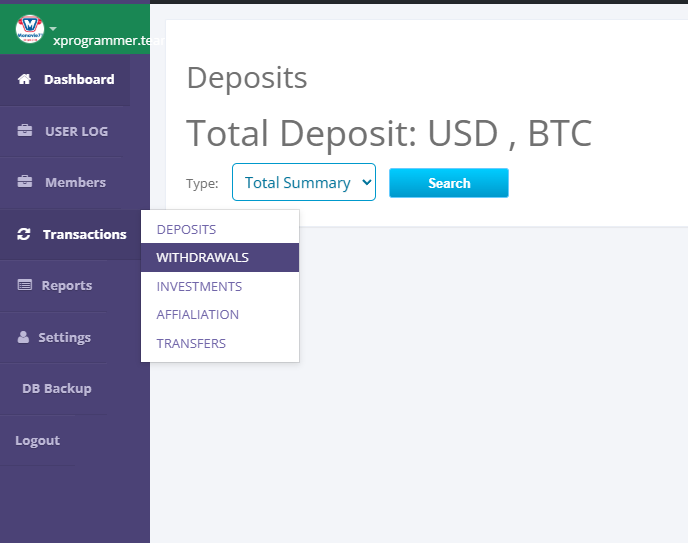This screenshot has height=543, width=688.
Task: Open the Type dropdown showing Total Summary
Action: [x=303, y=183]
